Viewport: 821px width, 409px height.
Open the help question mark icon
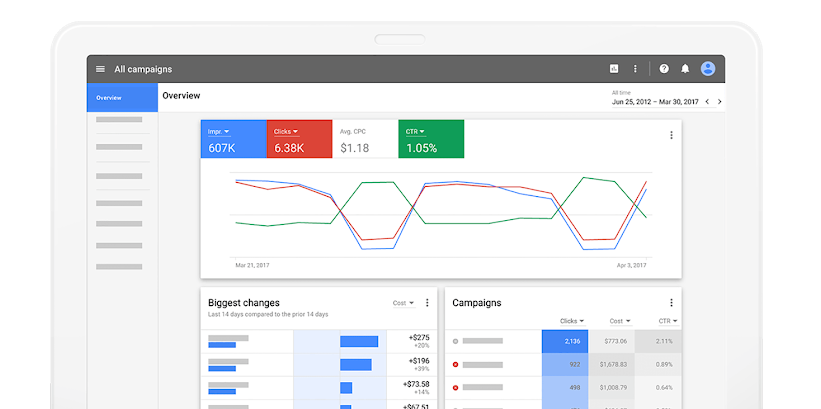(x=664, y=69)
